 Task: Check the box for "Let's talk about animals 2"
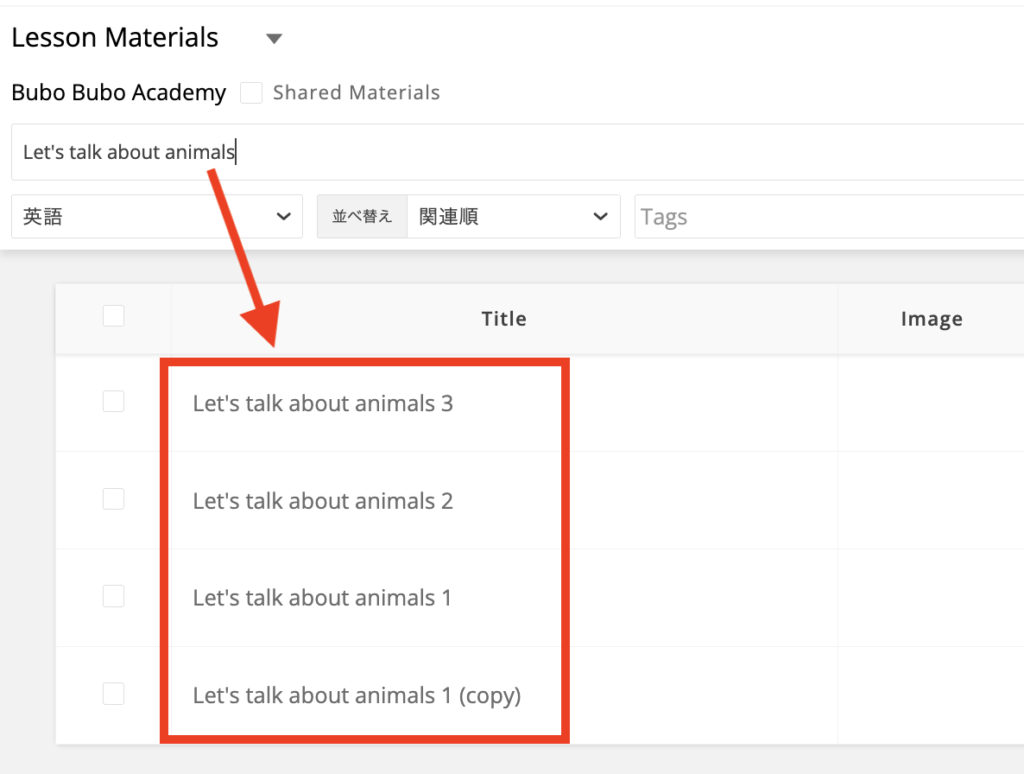(114, 498)
